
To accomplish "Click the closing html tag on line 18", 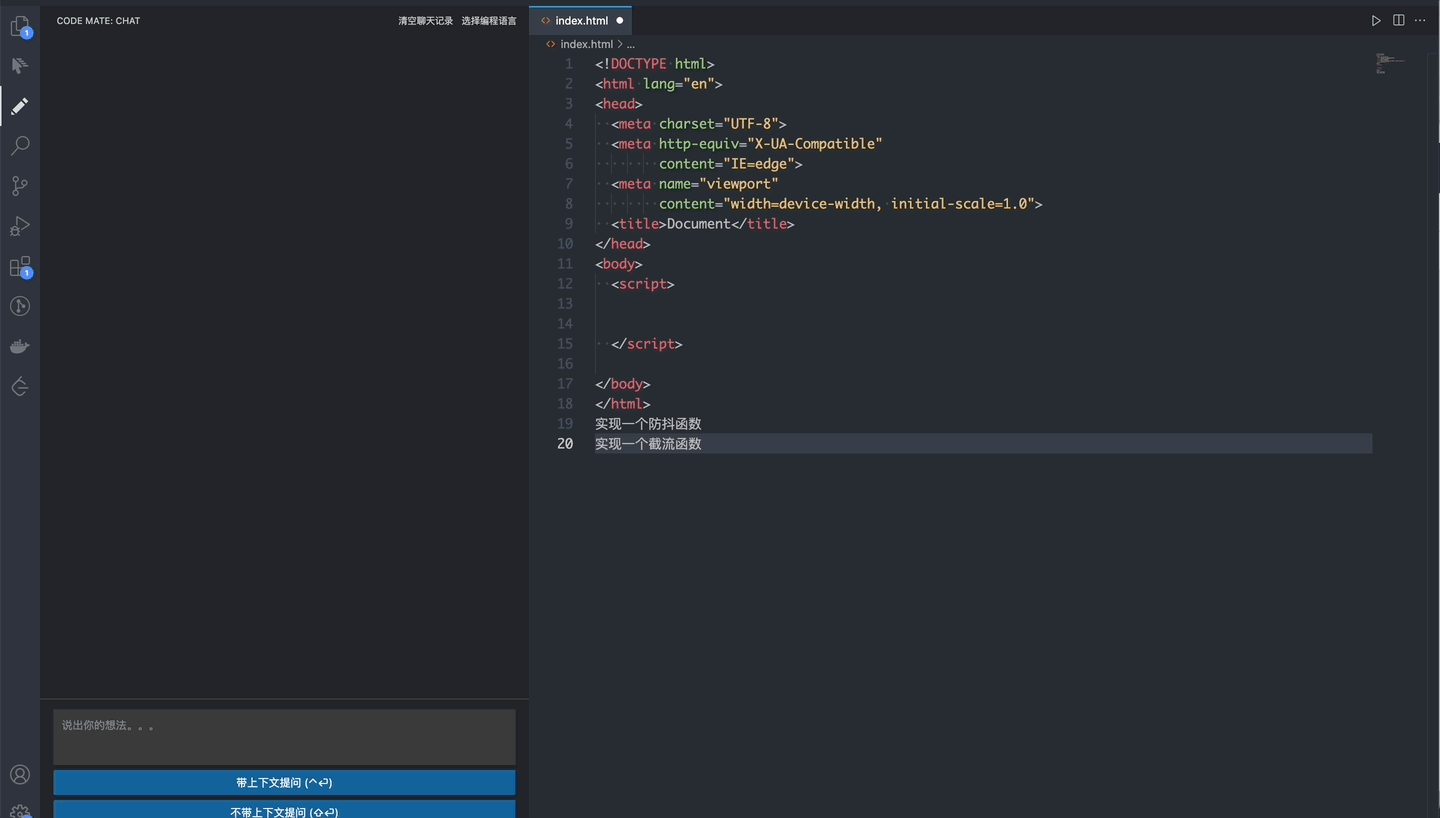I will (623, 404).
